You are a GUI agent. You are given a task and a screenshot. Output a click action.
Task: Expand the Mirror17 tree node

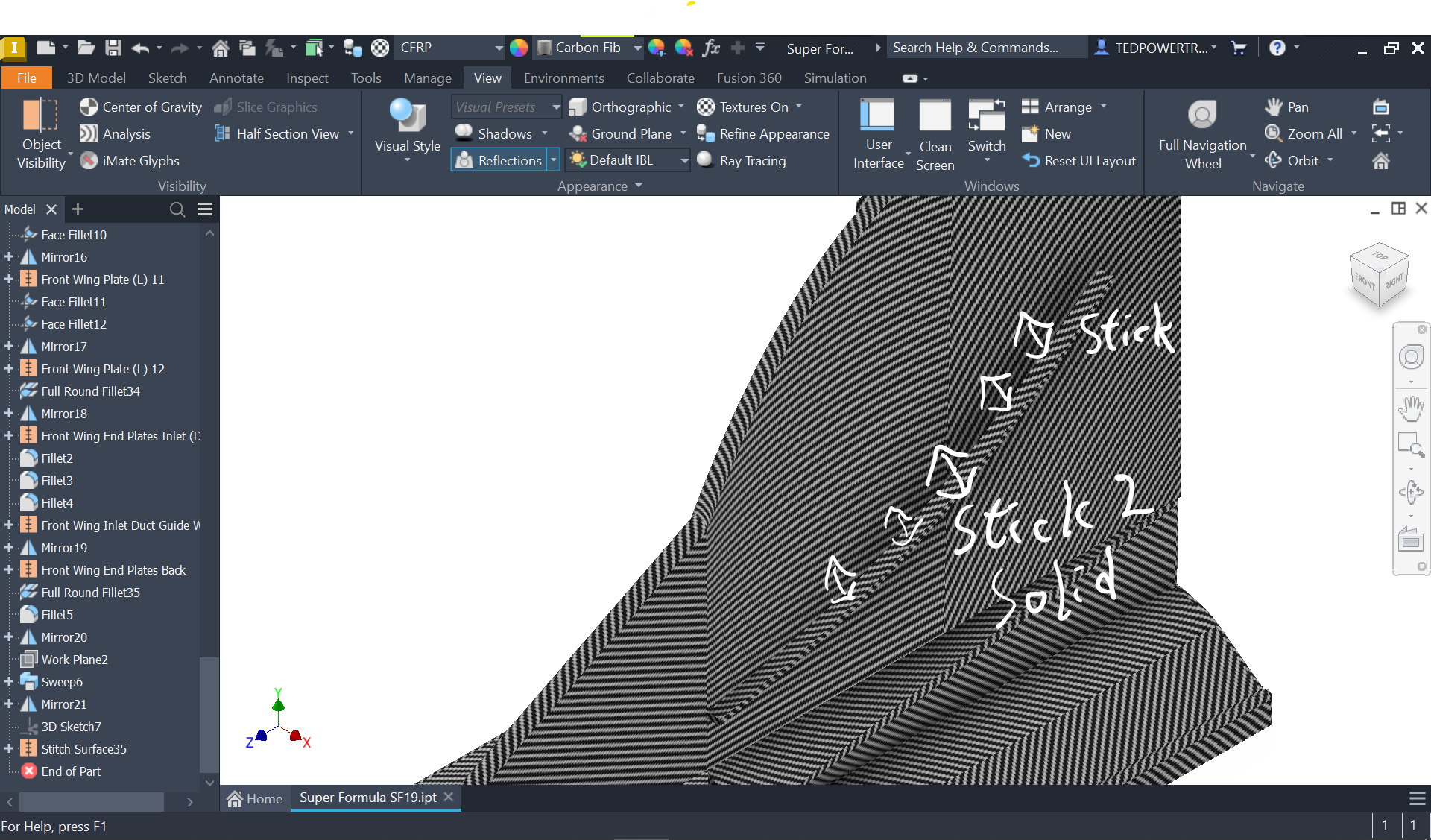pyautogui.click(x=7, y=346)
